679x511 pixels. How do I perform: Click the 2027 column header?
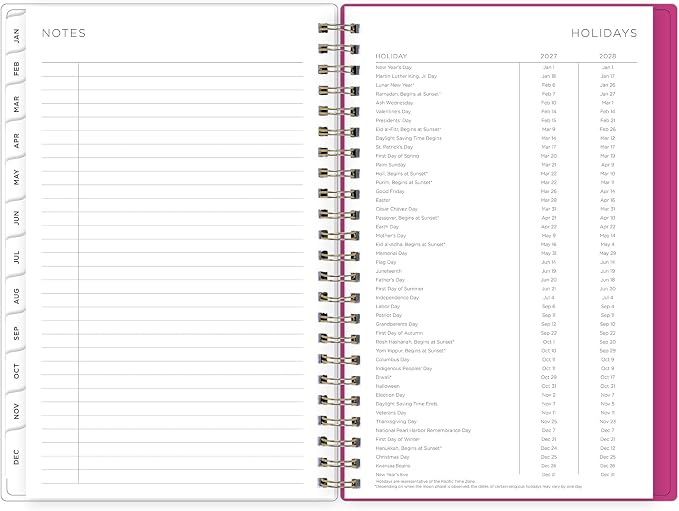(549, 56)
